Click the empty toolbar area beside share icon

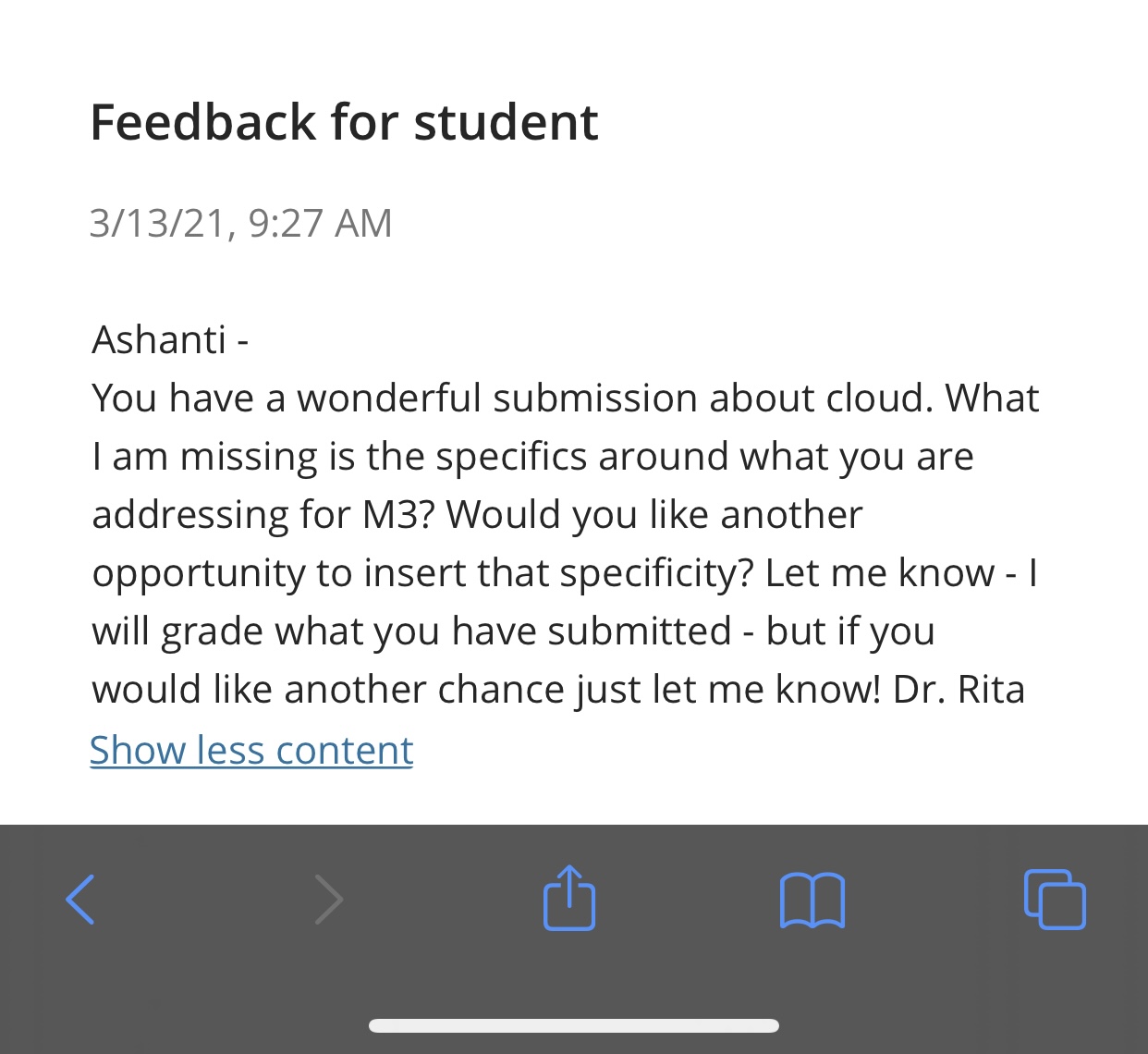coord(689,899)
